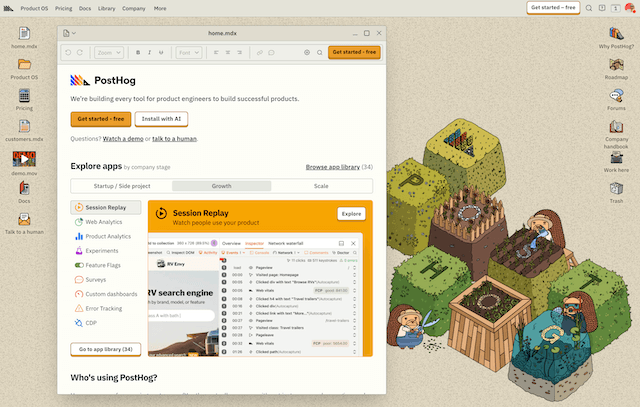Screen dimensions: 640x407
Task: Open the Forums speech-bubble icon
Action: [x=616, y=96]
